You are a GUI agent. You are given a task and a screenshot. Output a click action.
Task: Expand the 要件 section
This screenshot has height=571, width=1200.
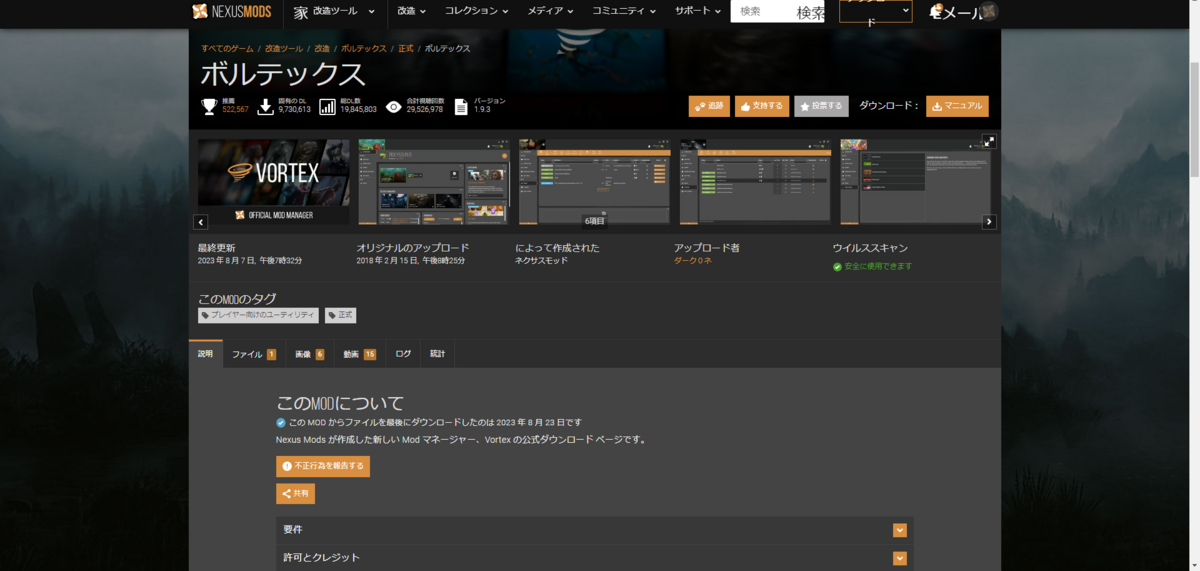(x=595, y=530)
